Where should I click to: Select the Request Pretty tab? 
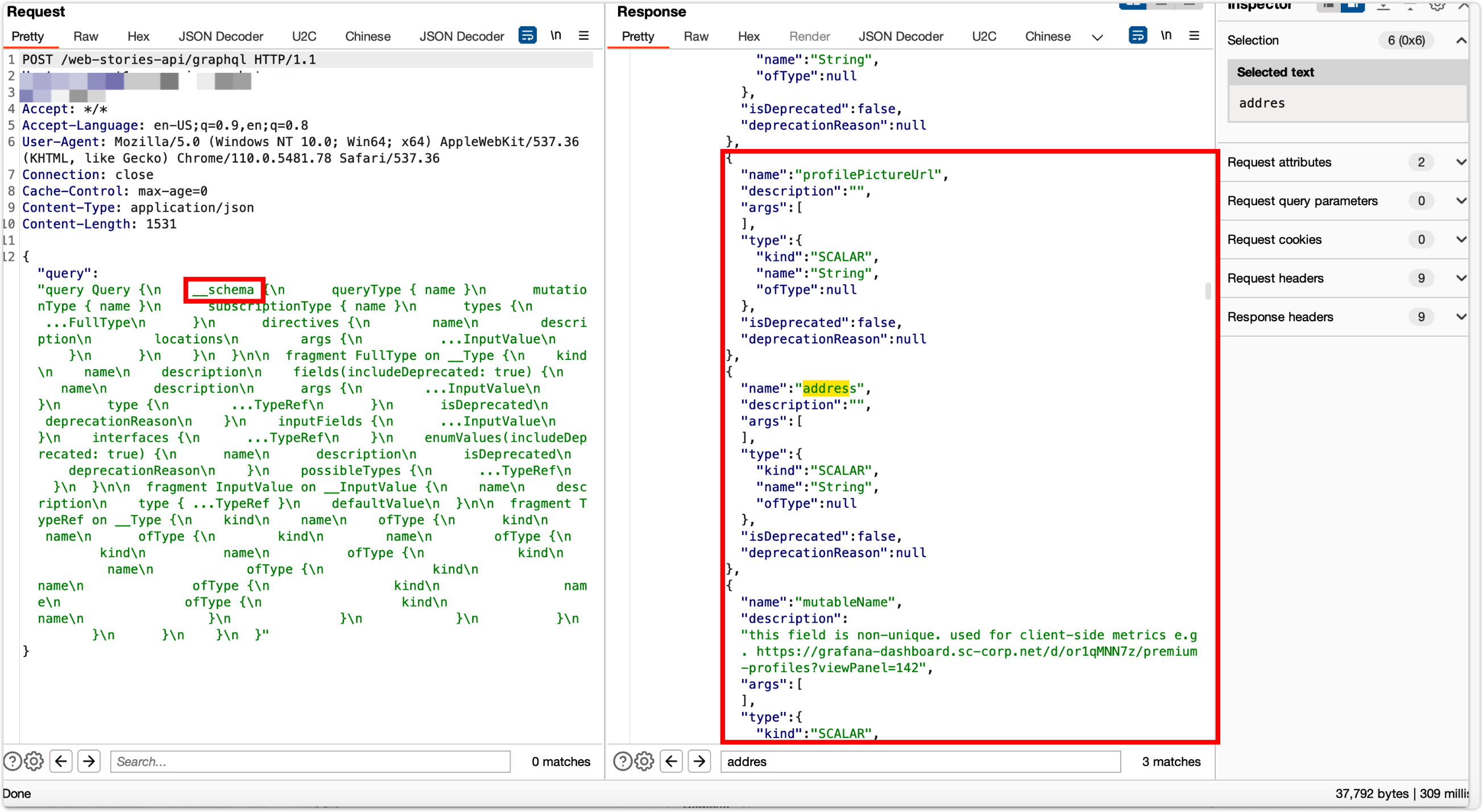coord(28,36)
